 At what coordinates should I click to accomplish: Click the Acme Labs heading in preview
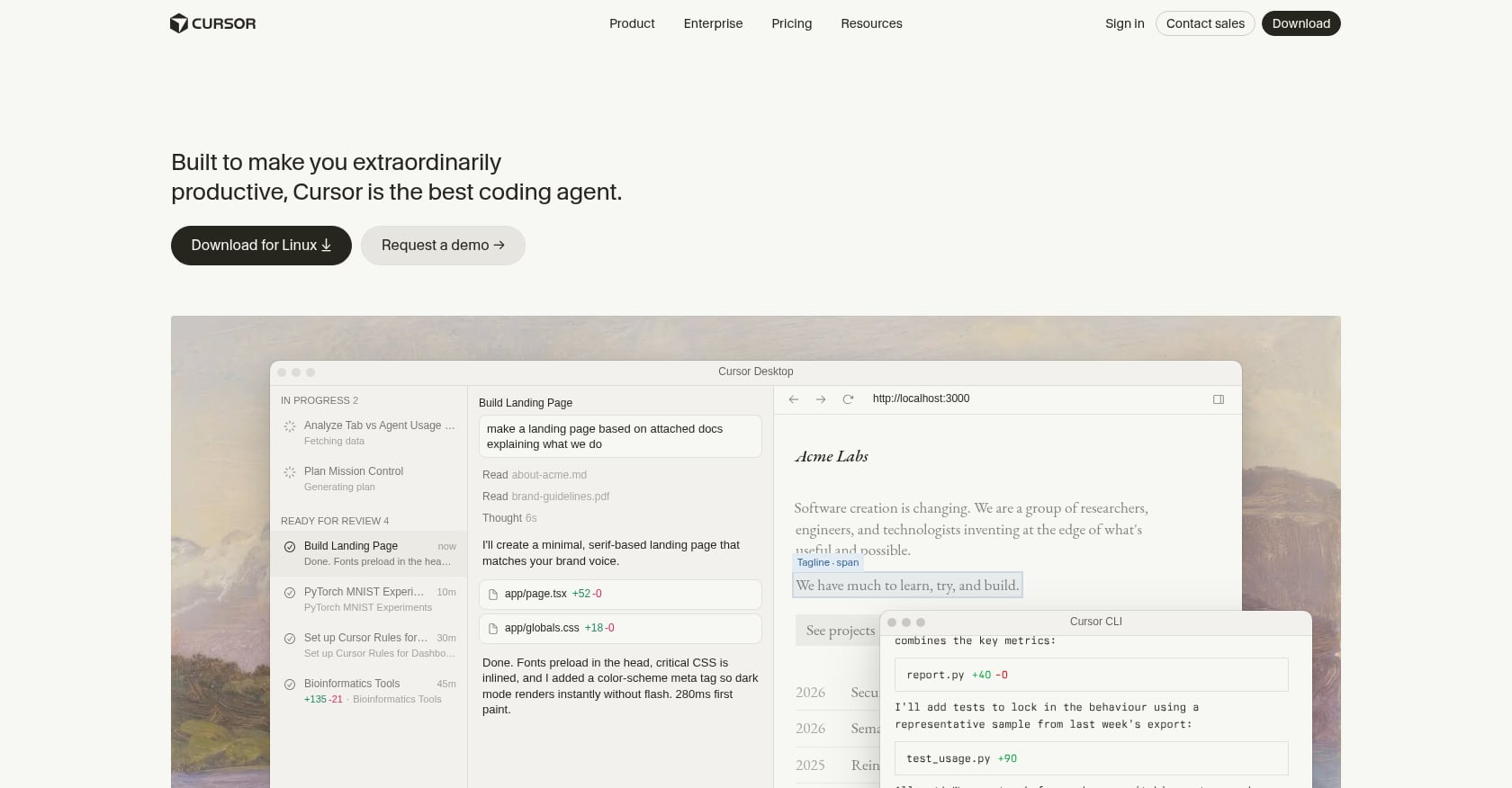[832, 456]
